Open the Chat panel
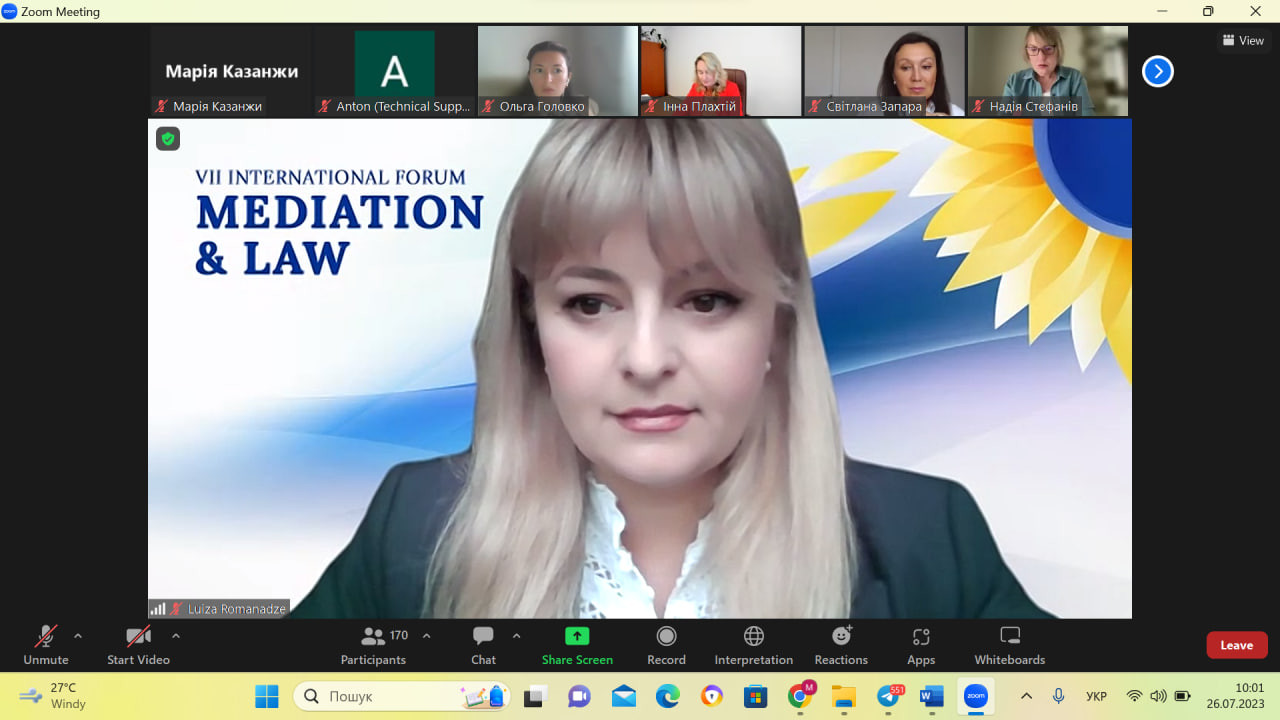Screen dimensions: 1280x720 pyautogui.click(x=483, y=645)
